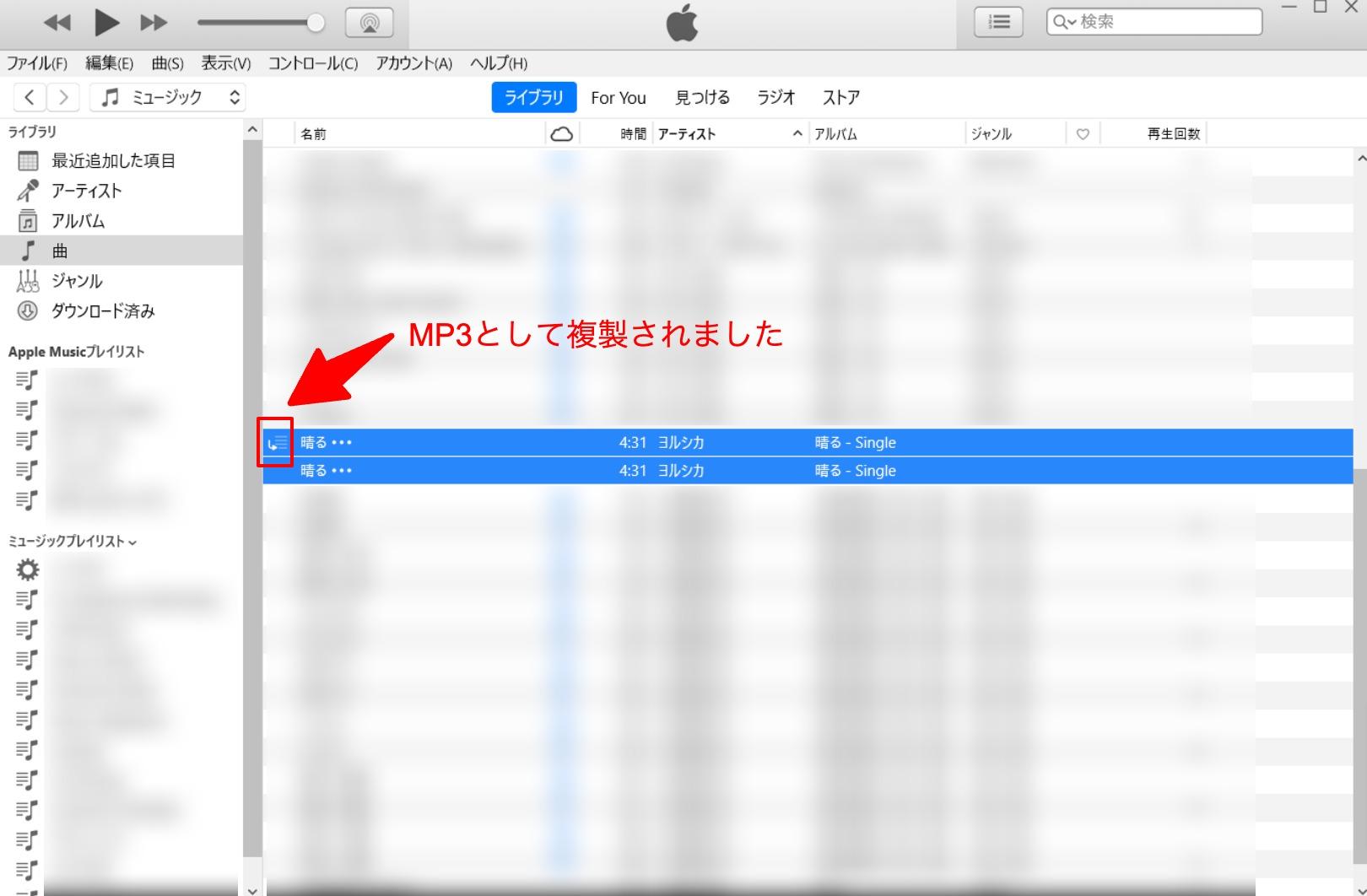This screenshot has width=1367, height=896.
Task: Click the sidebar scroll down arrow
Action: [x=252, y=889]
